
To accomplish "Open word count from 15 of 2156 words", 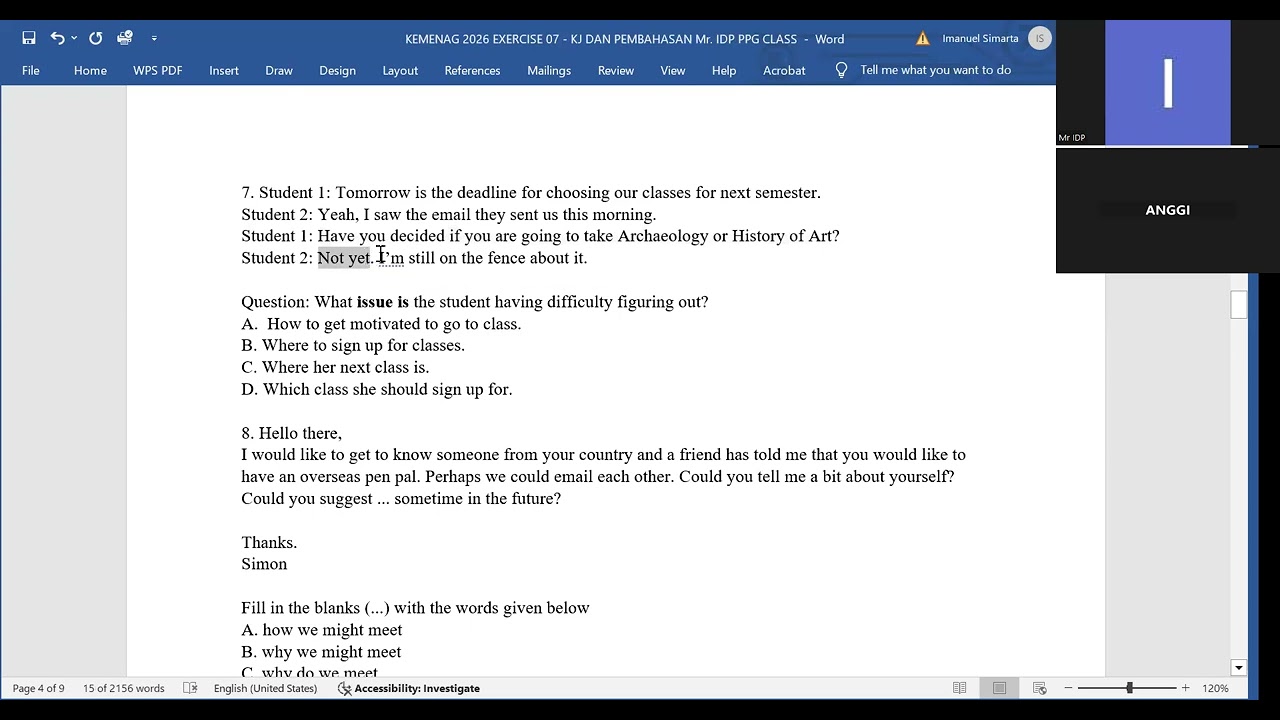I will coord(123,688).
